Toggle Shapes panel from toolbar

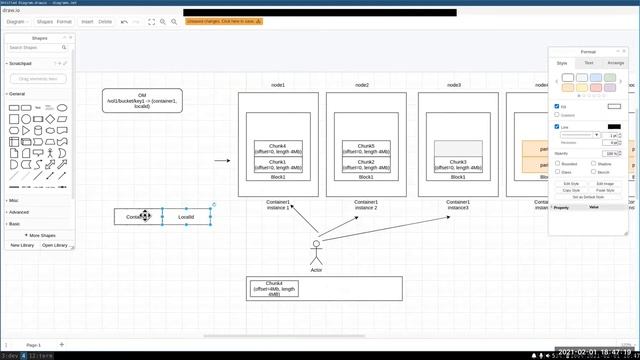[x=44, y=22]
